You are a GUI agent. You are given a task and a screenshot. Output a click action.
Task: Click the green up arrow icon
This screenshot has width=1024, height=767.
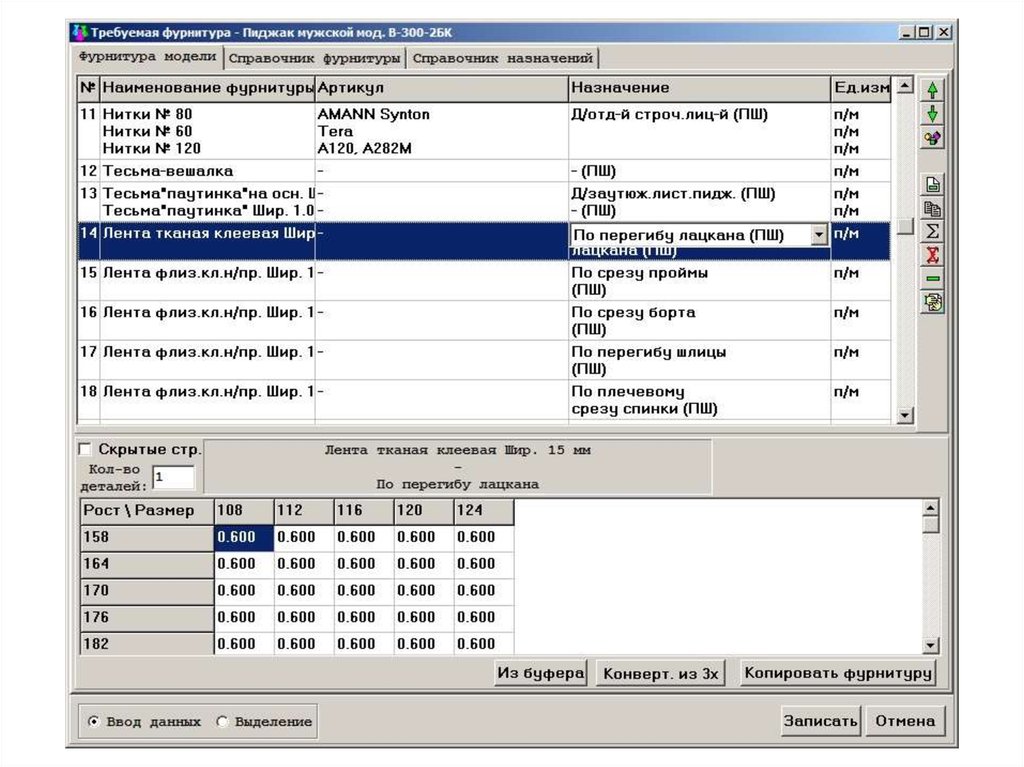932,90
